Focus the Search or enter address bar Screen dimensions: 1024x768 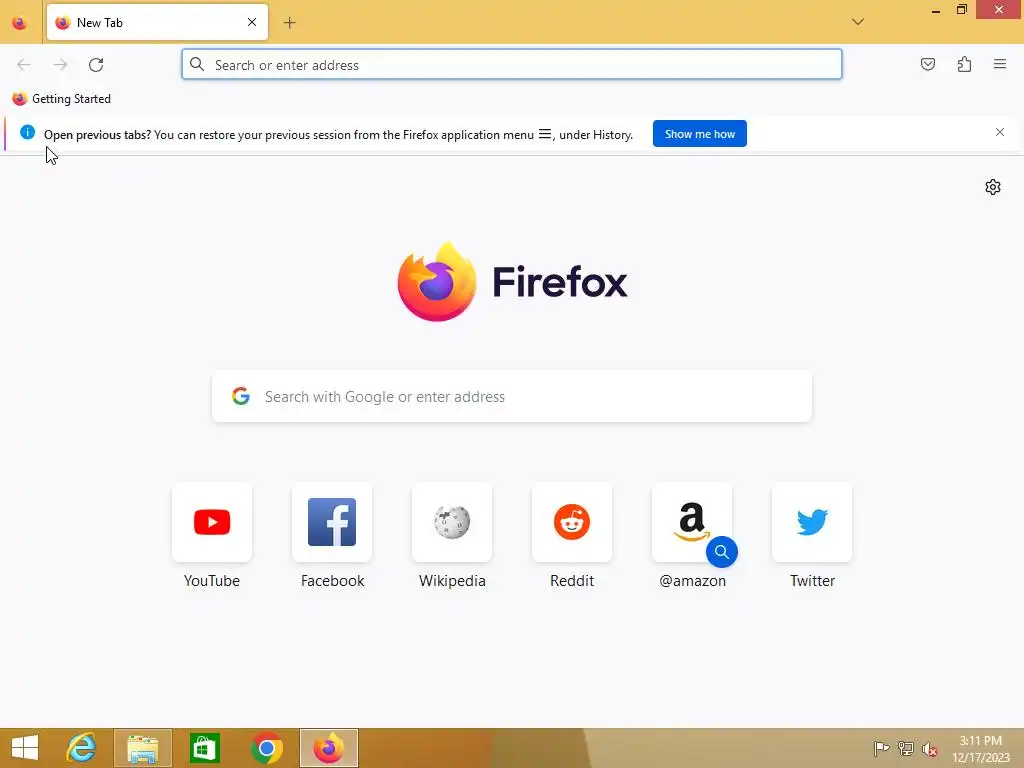coord(511,65)
